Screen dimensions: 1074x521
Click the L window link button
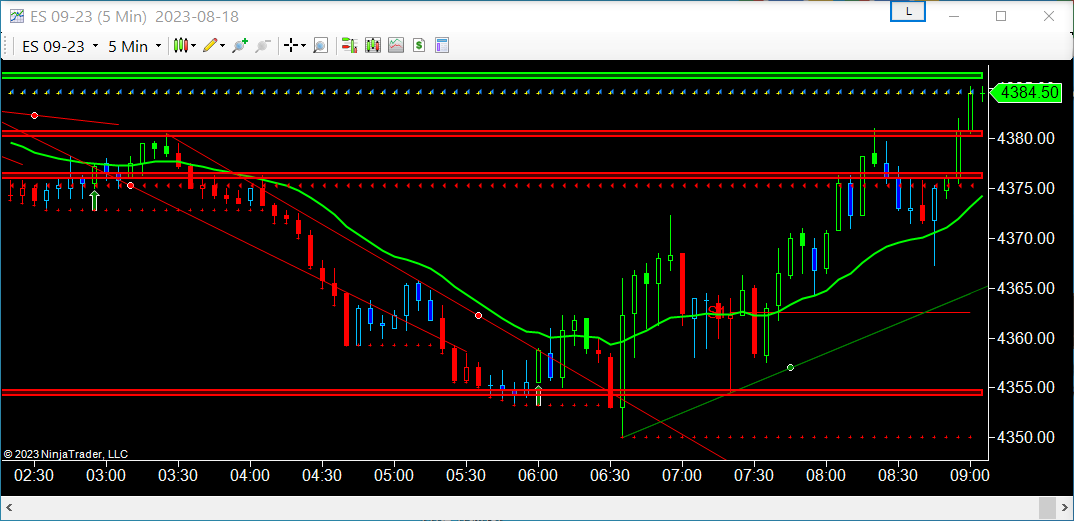[x=908, y=12]
